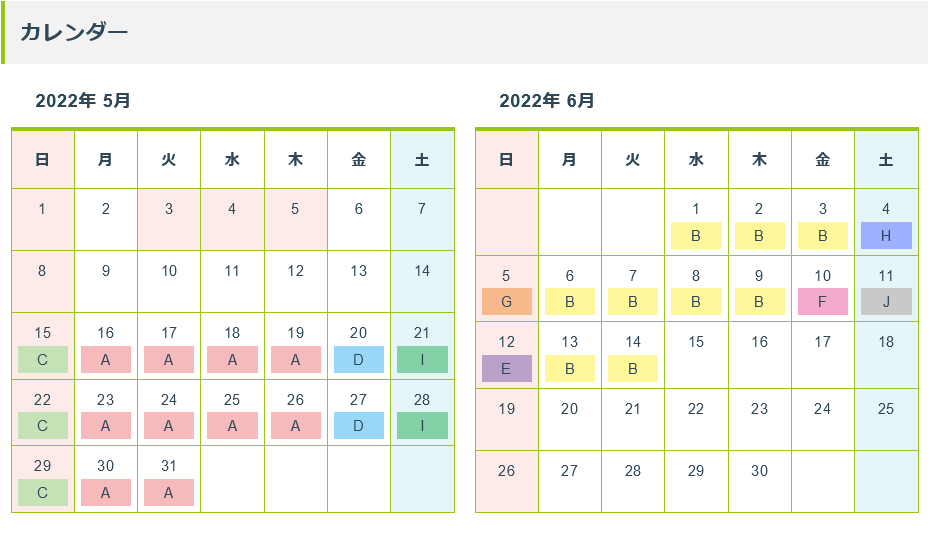This screenshot has height=537, width=928.
Task: Click the pink F tag on June 10
Action: tap(823, 302)
